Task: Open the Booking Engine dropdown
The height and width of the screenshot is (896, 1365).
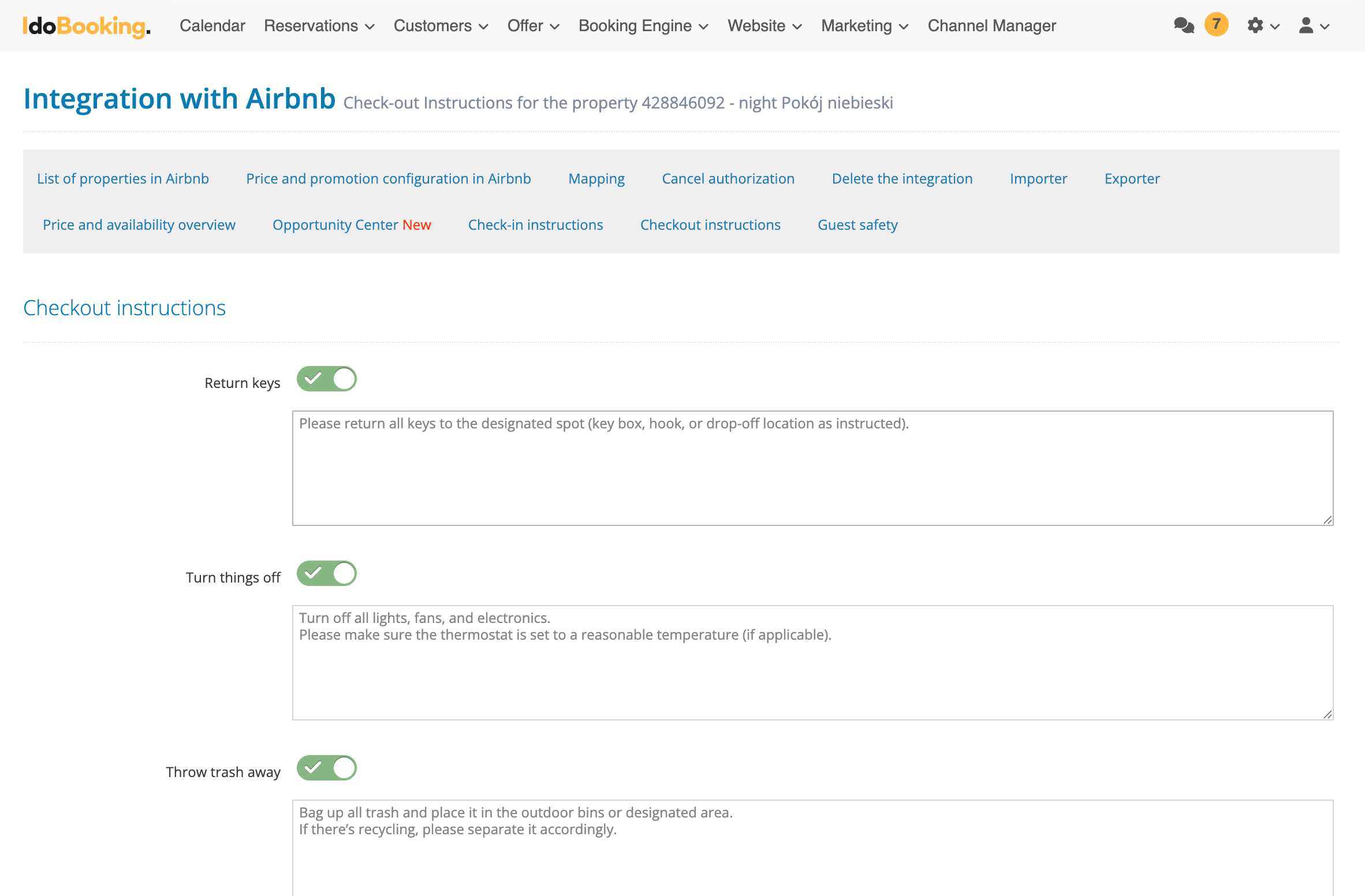Action: pos(643,26)
